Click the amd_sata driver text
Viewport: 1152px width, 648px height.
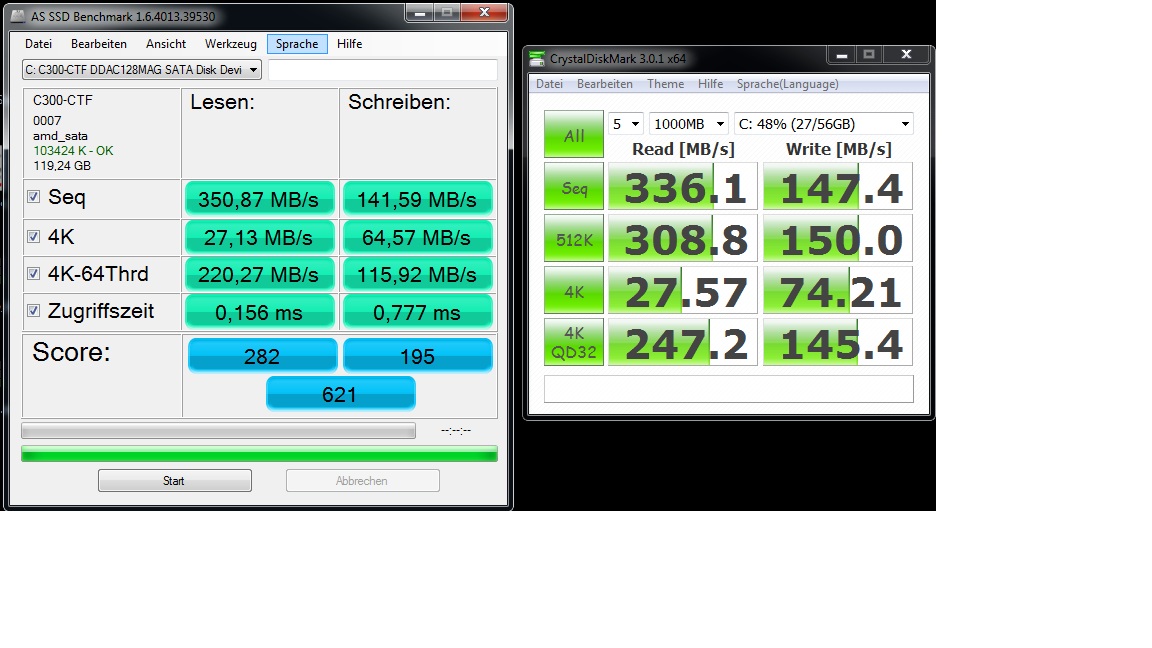click(x=60, y=136)
